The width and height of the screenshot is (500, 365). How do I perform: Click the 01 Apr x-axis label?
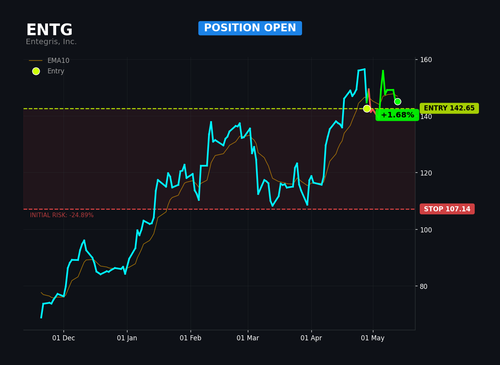point(311,338)
